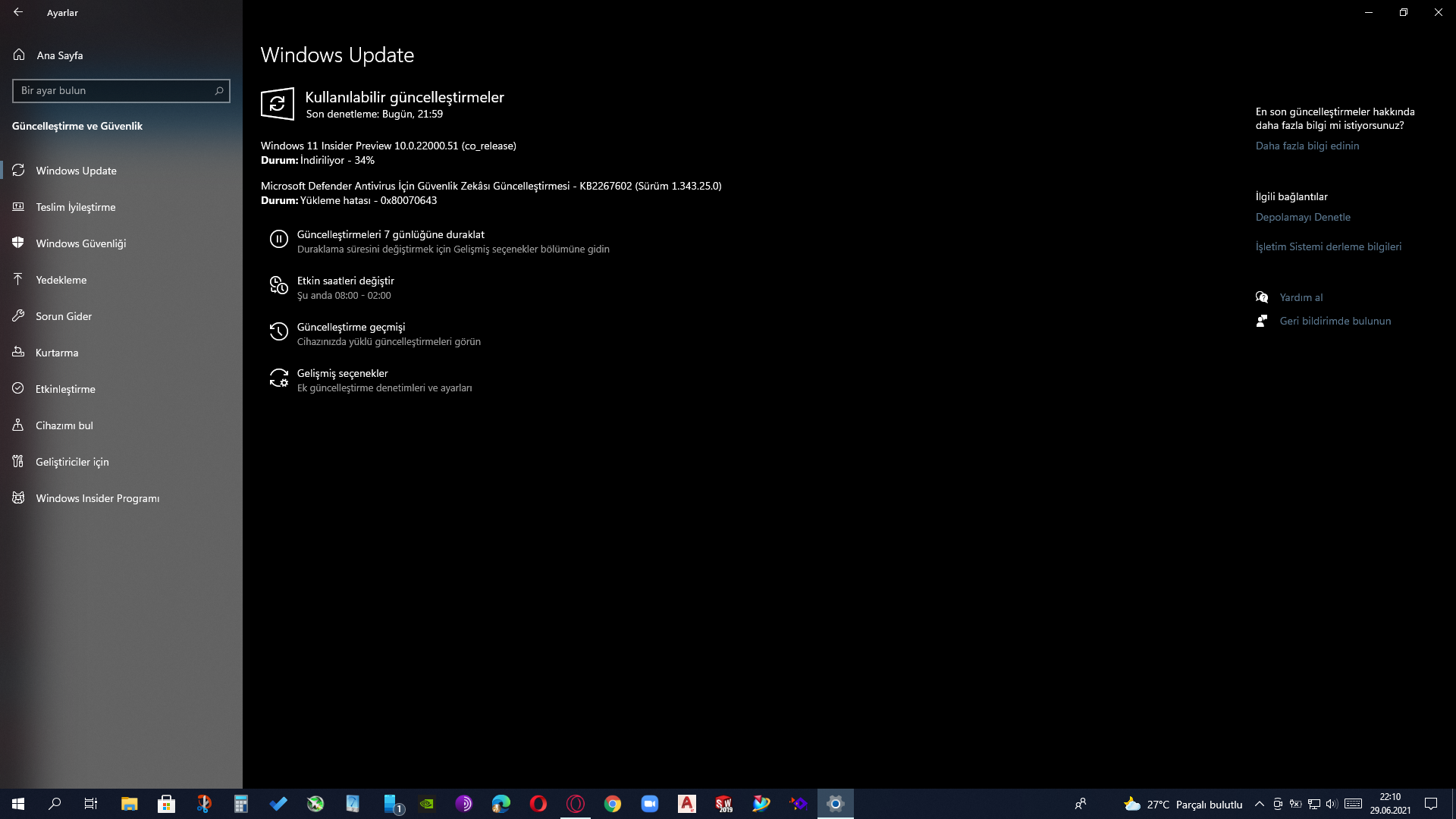This screenshot has height=819, width=1456.
Task: Click the update history icon
Action: [278, 332]
